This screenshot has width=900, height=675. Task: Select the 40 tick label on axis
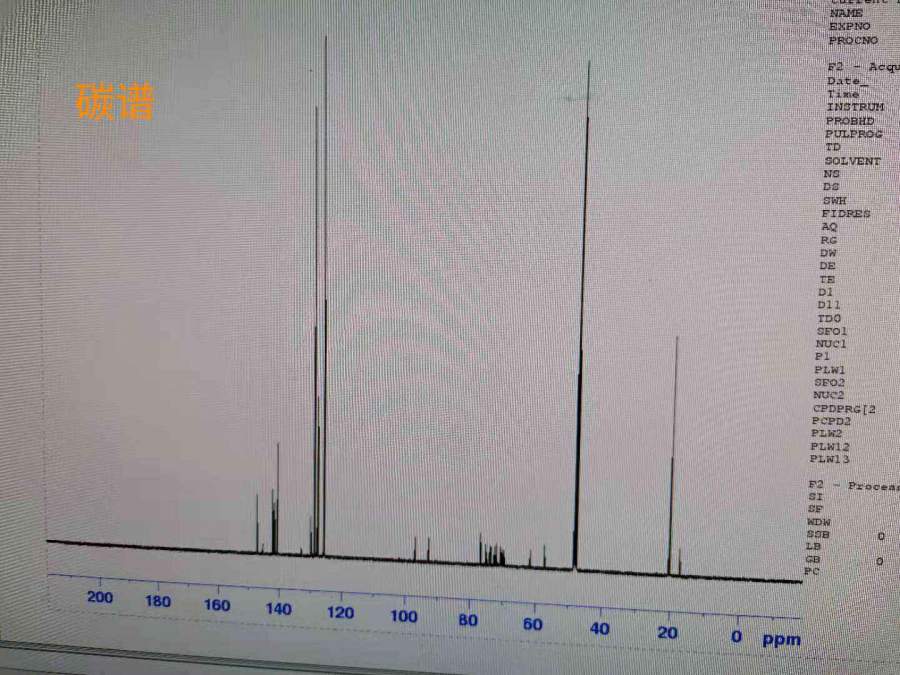(x=599, y=629)
